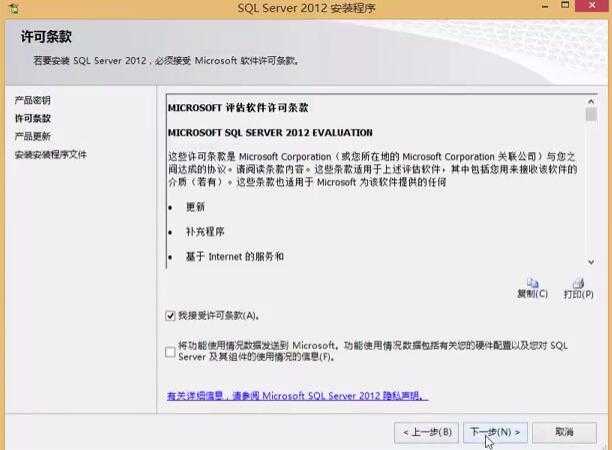This screenshot has width=612, height=450.
Task: Maximize the setup window
Action: pos(565,5)
